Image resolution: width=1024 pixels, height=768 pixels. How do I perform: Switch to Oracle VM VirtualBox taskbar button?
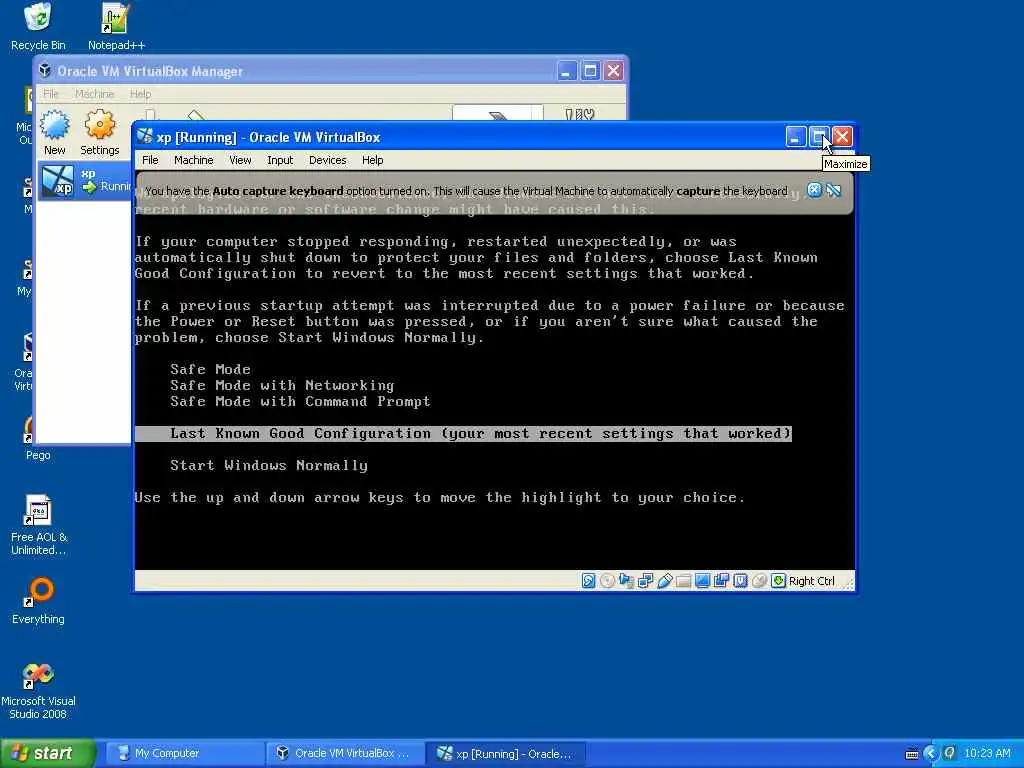pyautogui.click(x=345, y=753)
